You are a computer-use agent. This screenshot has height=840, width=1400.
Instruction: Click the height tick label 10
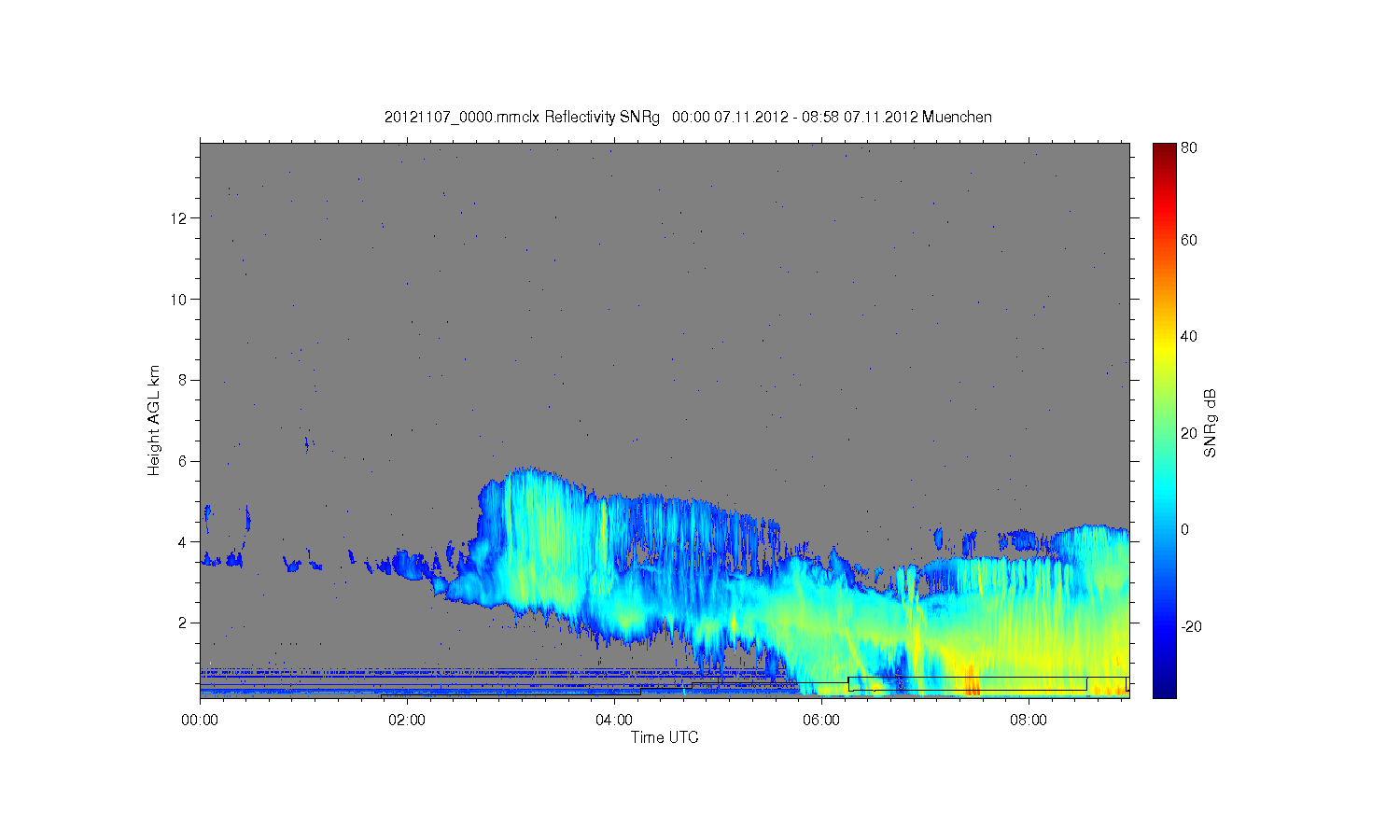pos(179,300)
